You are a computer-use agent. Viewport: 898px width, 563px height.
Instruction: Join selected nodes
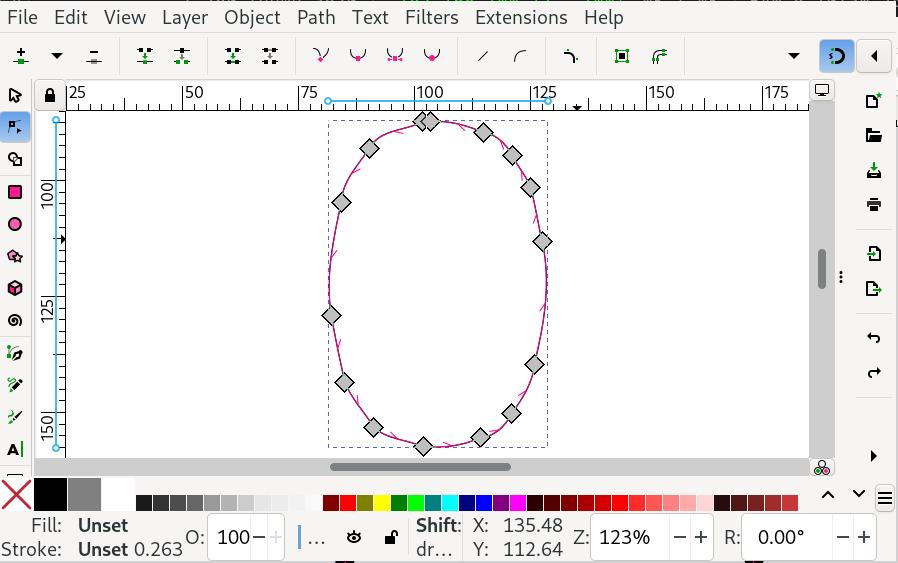[145, 56]
